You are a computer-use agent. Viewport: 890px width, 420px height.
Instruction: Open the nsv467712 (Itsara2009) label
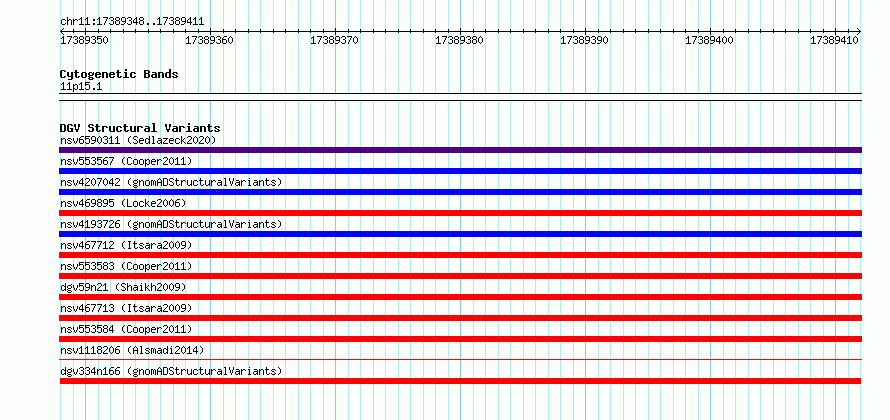coord(126,245)
